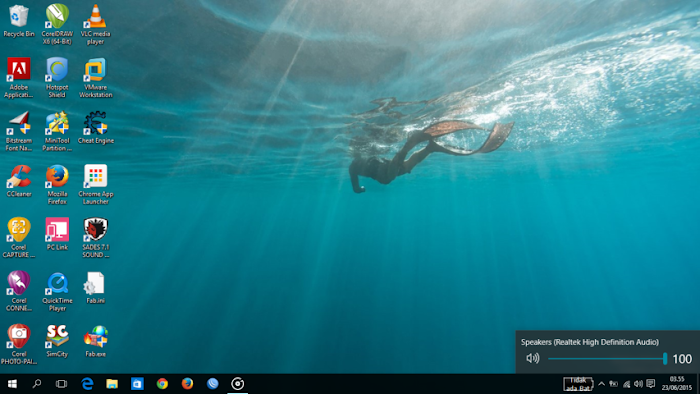Screen dimensions: 700x394
Task: Open the Action Center notifications icon
Action: click(x=651, y=384)
